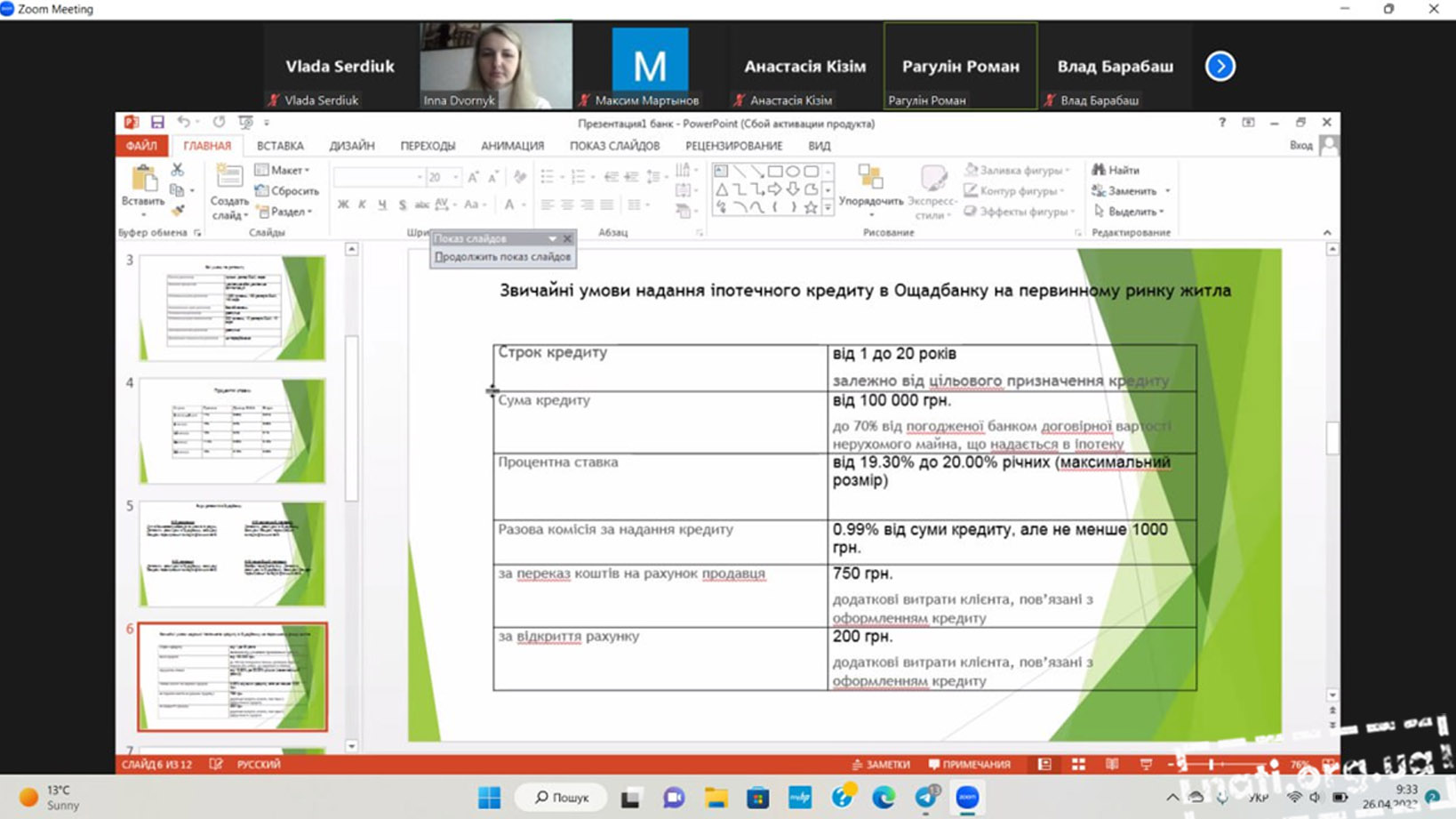Image resolution: width=1456 pixels, height=819 pixels.
Task: Toggle strikethrough (abc) formatting
Action: [421, 205]
